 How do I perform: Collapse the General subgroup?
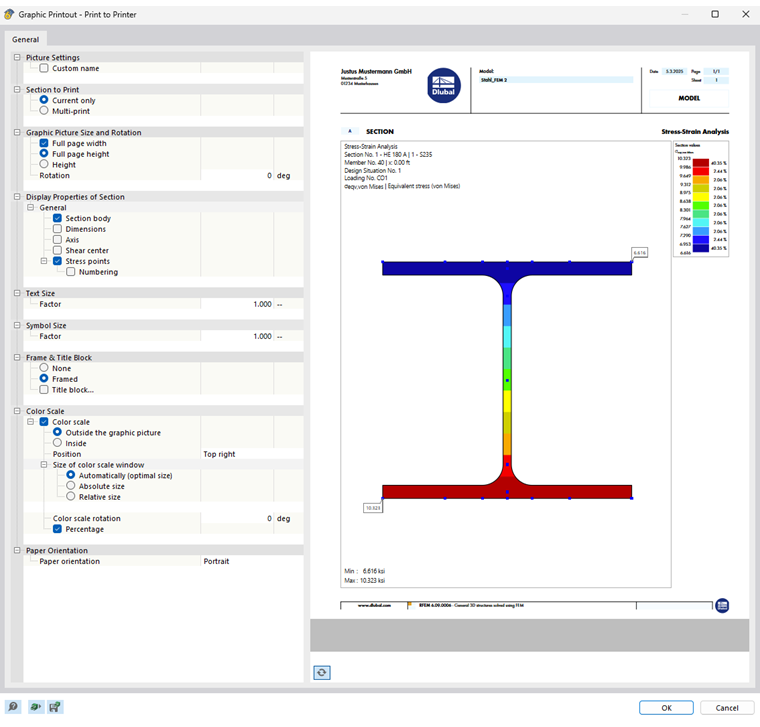point(31,207)
